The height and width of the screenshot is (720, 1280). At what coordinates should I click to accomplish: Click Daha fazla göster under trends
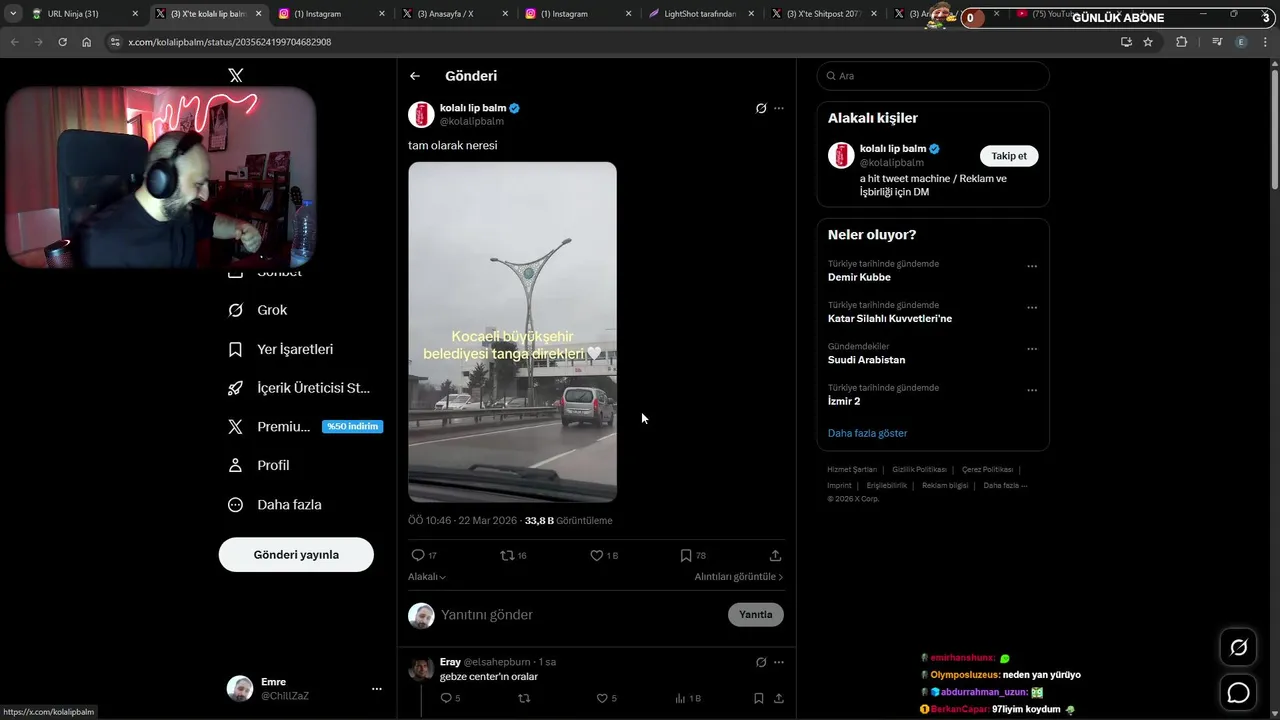[x=867, y=433]
